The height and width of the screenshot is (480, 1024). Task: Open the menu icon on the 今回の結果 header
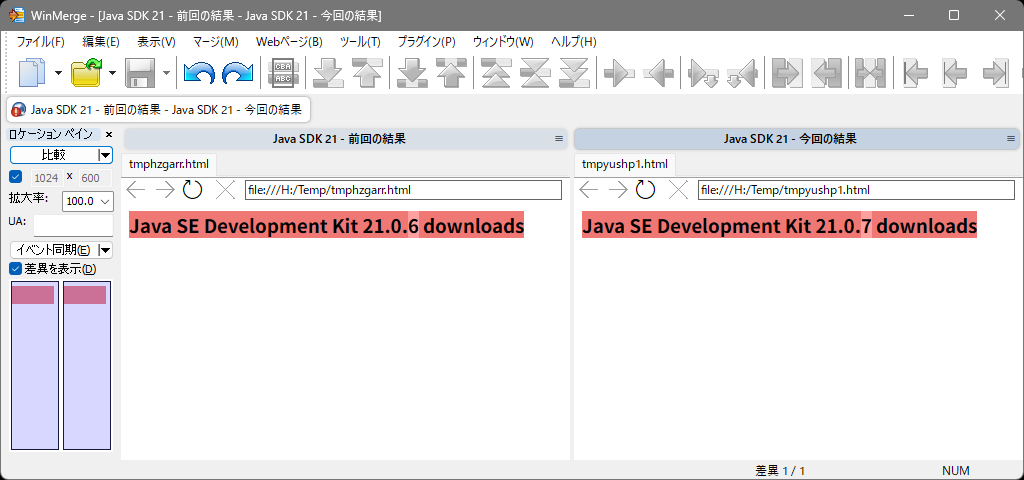coord(1011,138)
